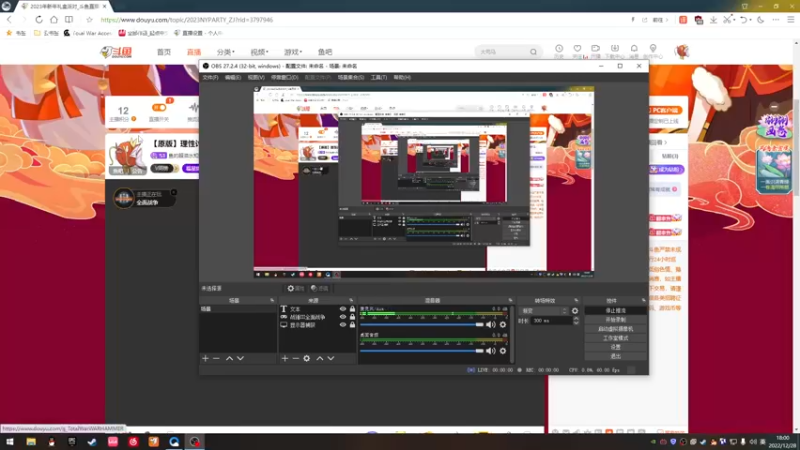Open Douyu follow heart icon
The height and width of the screenshot is (450, 800).
577,48
